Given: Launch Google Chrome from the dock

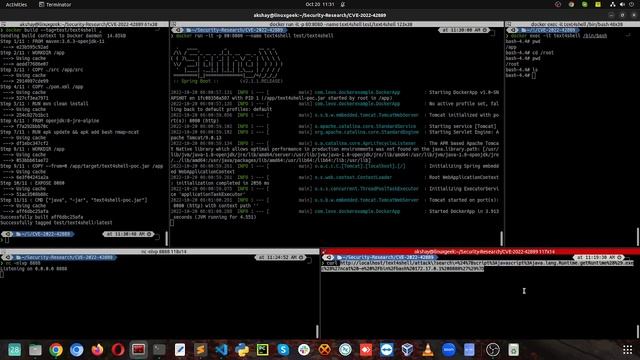Looking at the screenshot, I should click(x=56, y=350).
